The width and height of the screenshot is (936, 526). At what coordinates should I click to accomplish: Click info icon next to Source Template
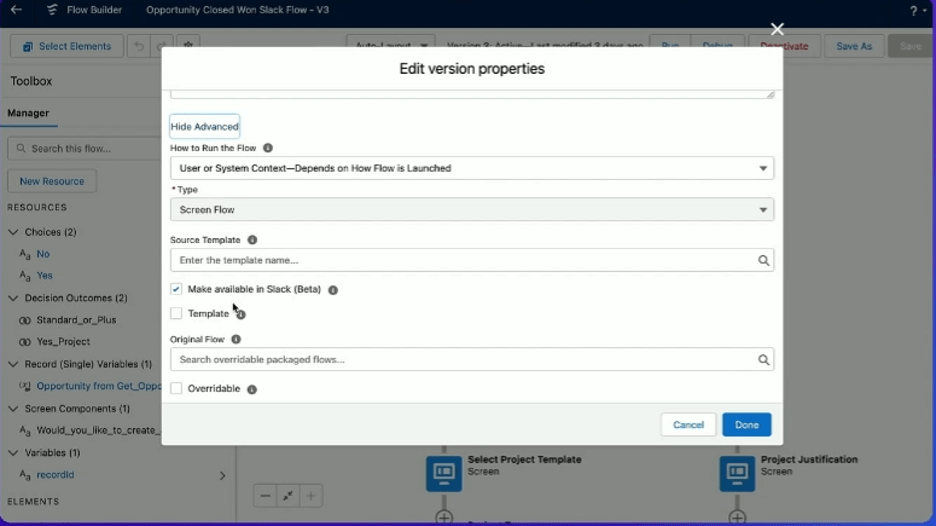(253, 239)
